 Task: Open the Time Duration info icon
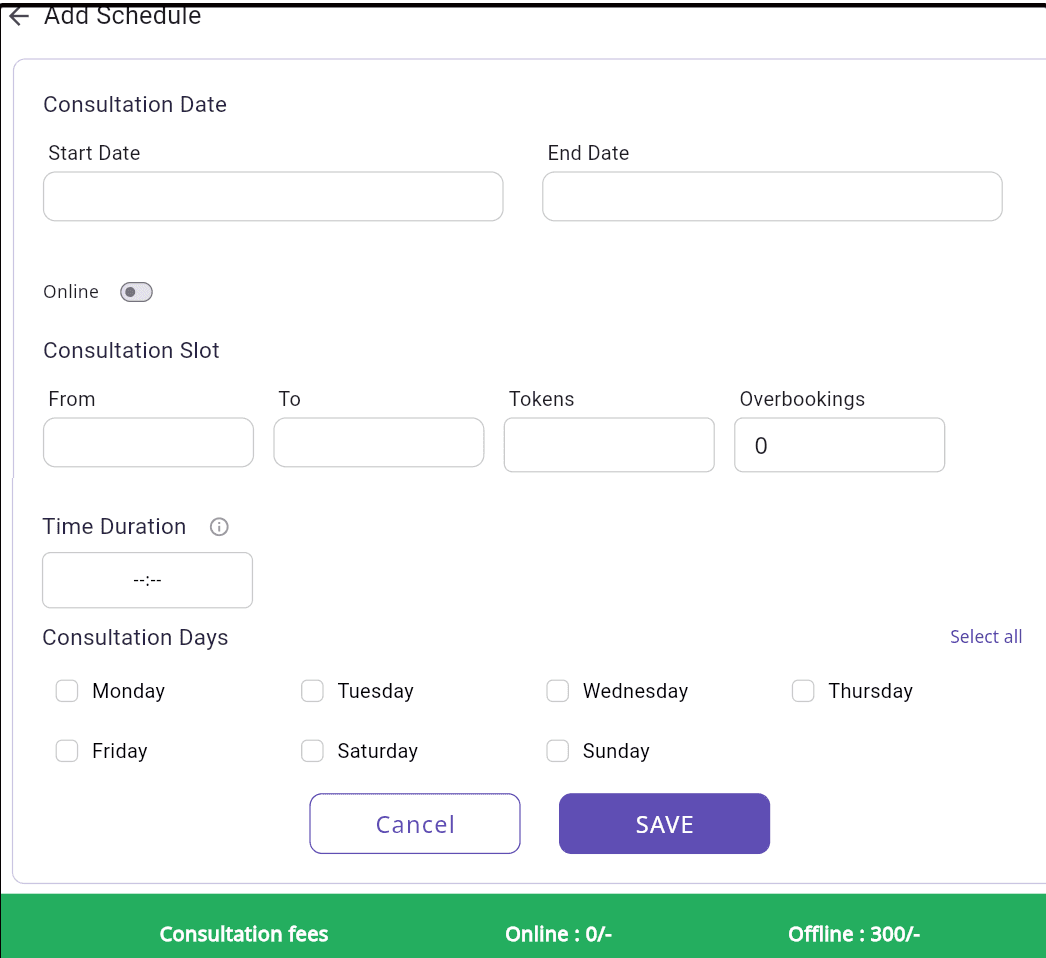tap(219, 527)
